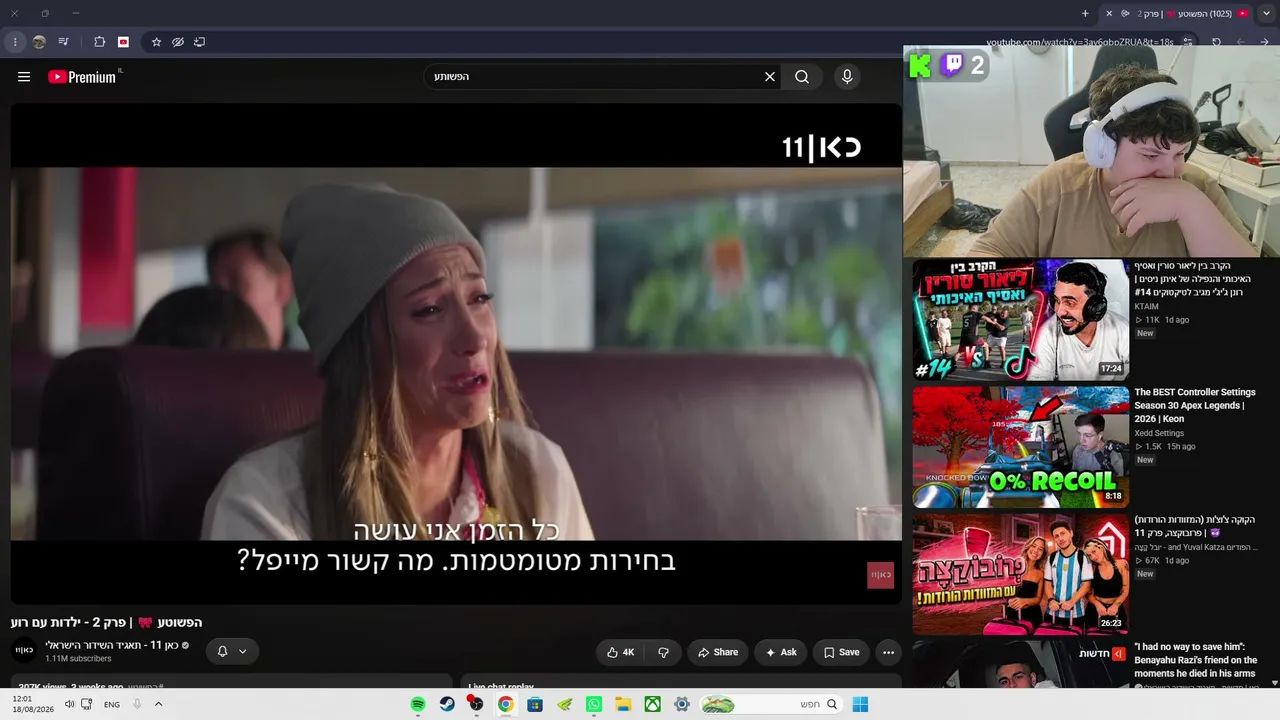Viewport: 1280px width, 720px height.
Task: Click the Share button
Action: 718,652
